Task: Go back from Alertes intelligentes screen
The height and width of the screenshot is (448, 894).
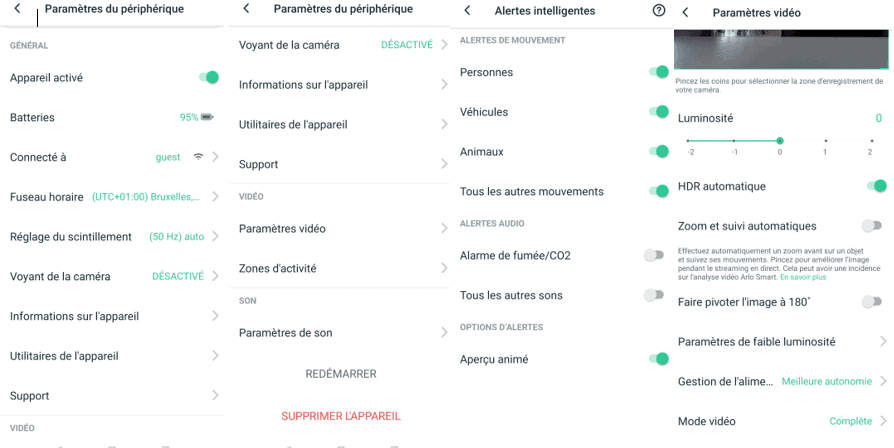Action: tap(467, 11)
